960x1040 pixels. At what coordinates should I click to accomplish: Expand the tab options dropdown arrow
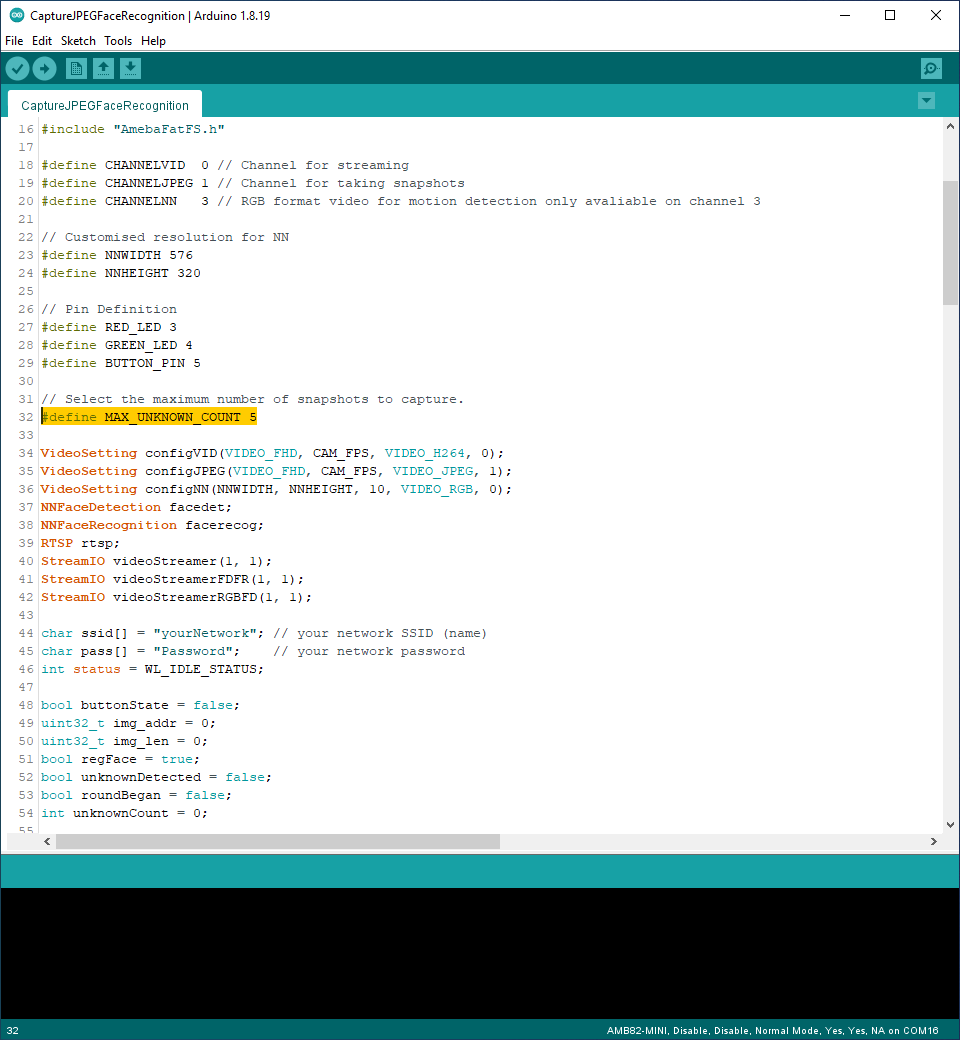point(926,100)
